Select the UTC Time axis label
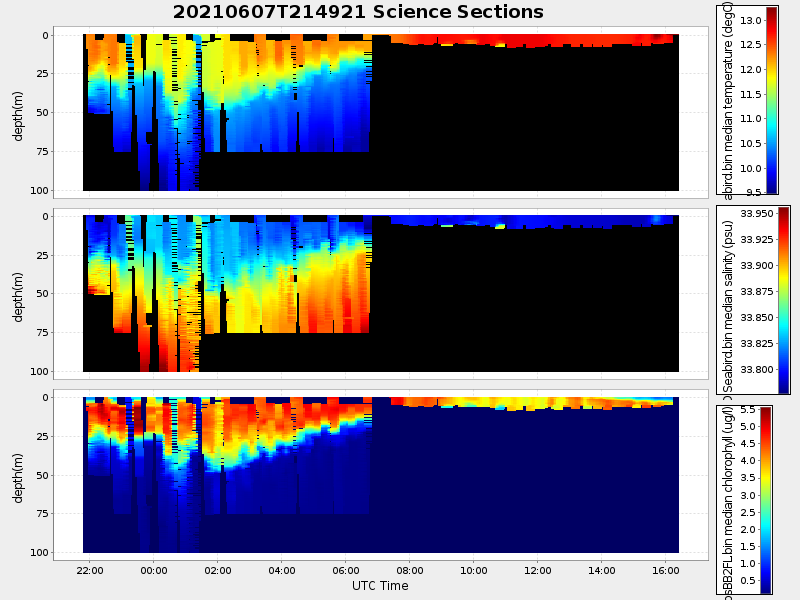The image size is (800, 600). click(x=380, y=586)
